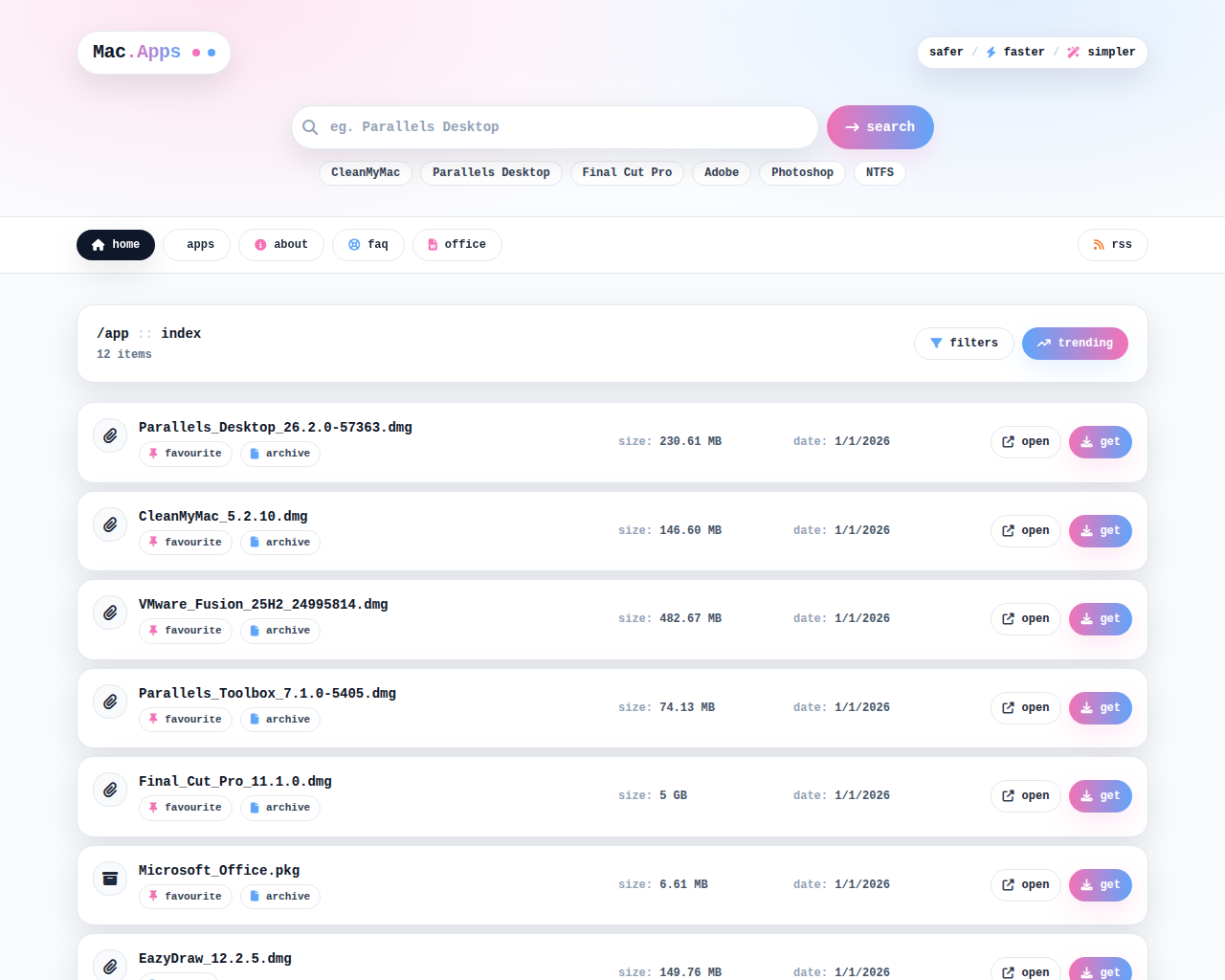Toggle the archive tag on VMware_Fusion entry
Viewport: 1225px width, 980px height.
pyautogui.click(x=279, y=631)
